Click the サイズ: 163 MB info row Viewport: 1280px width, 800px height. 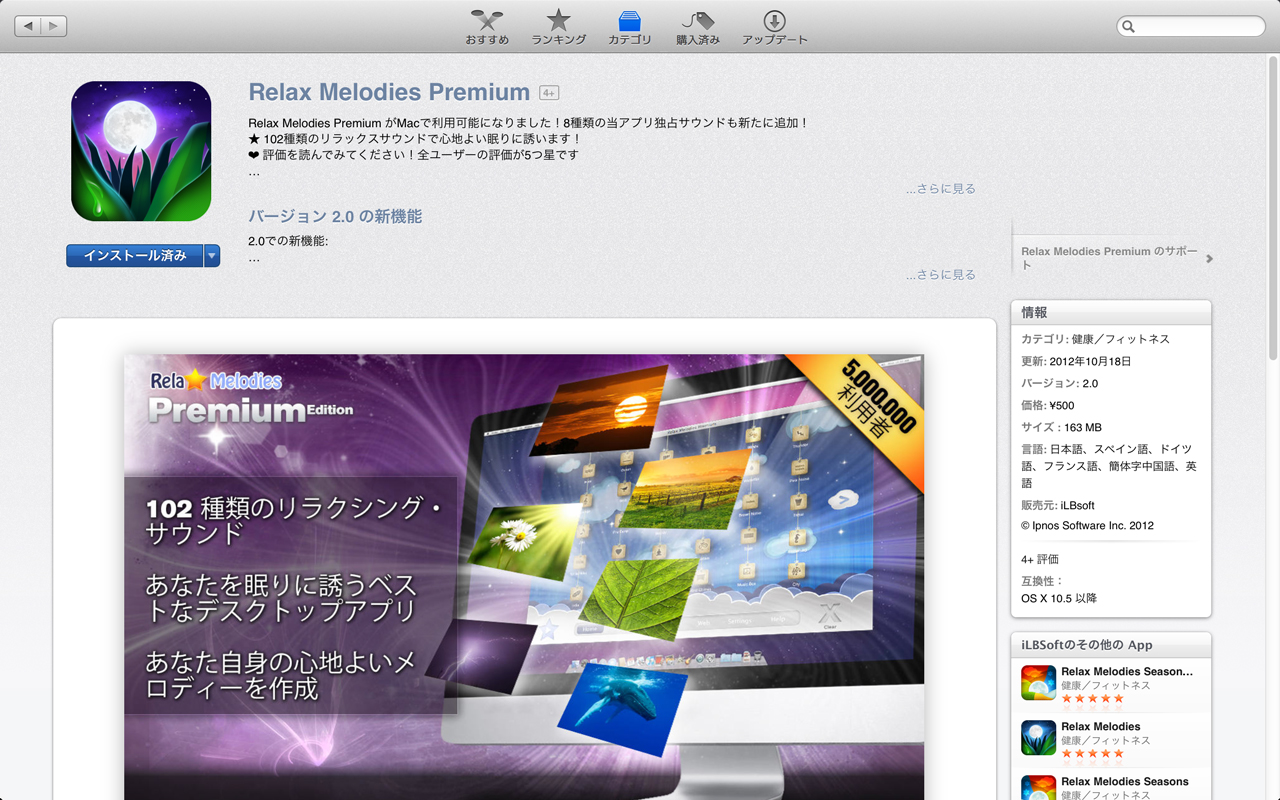tap(1061, 427)
